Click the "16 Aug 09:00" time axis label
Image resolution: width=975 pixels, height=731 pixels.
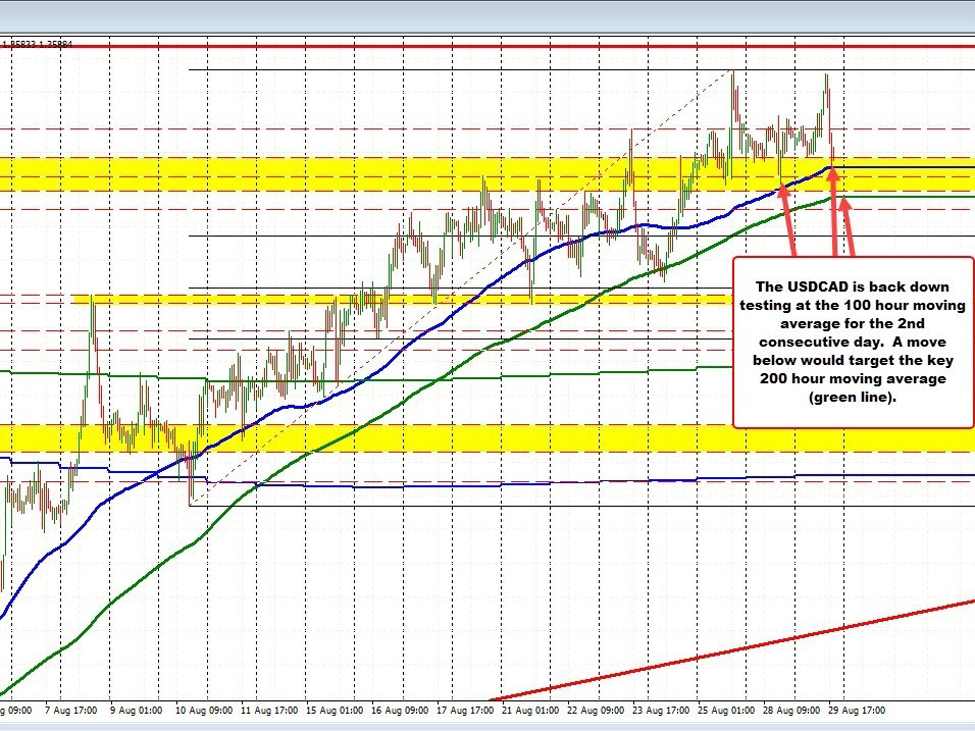click(399, 710)
